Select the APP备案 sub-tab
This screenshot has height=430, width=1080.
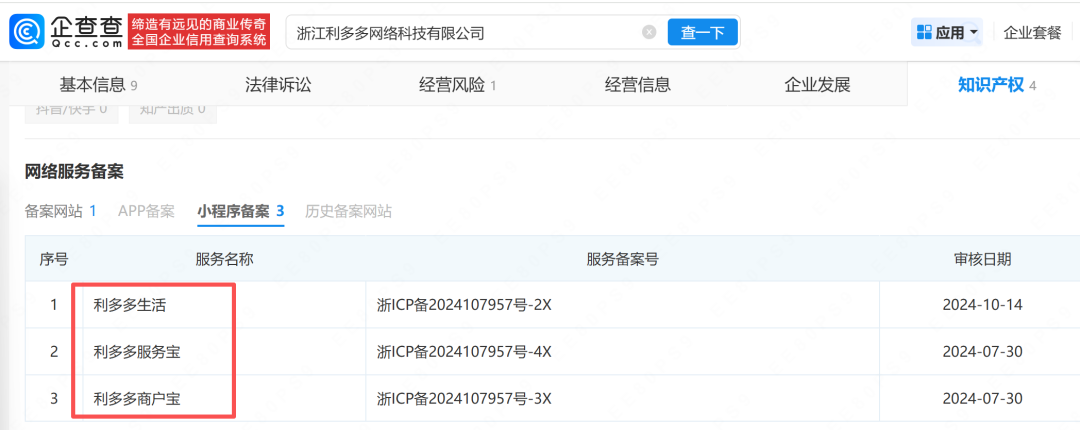point(146,211)
